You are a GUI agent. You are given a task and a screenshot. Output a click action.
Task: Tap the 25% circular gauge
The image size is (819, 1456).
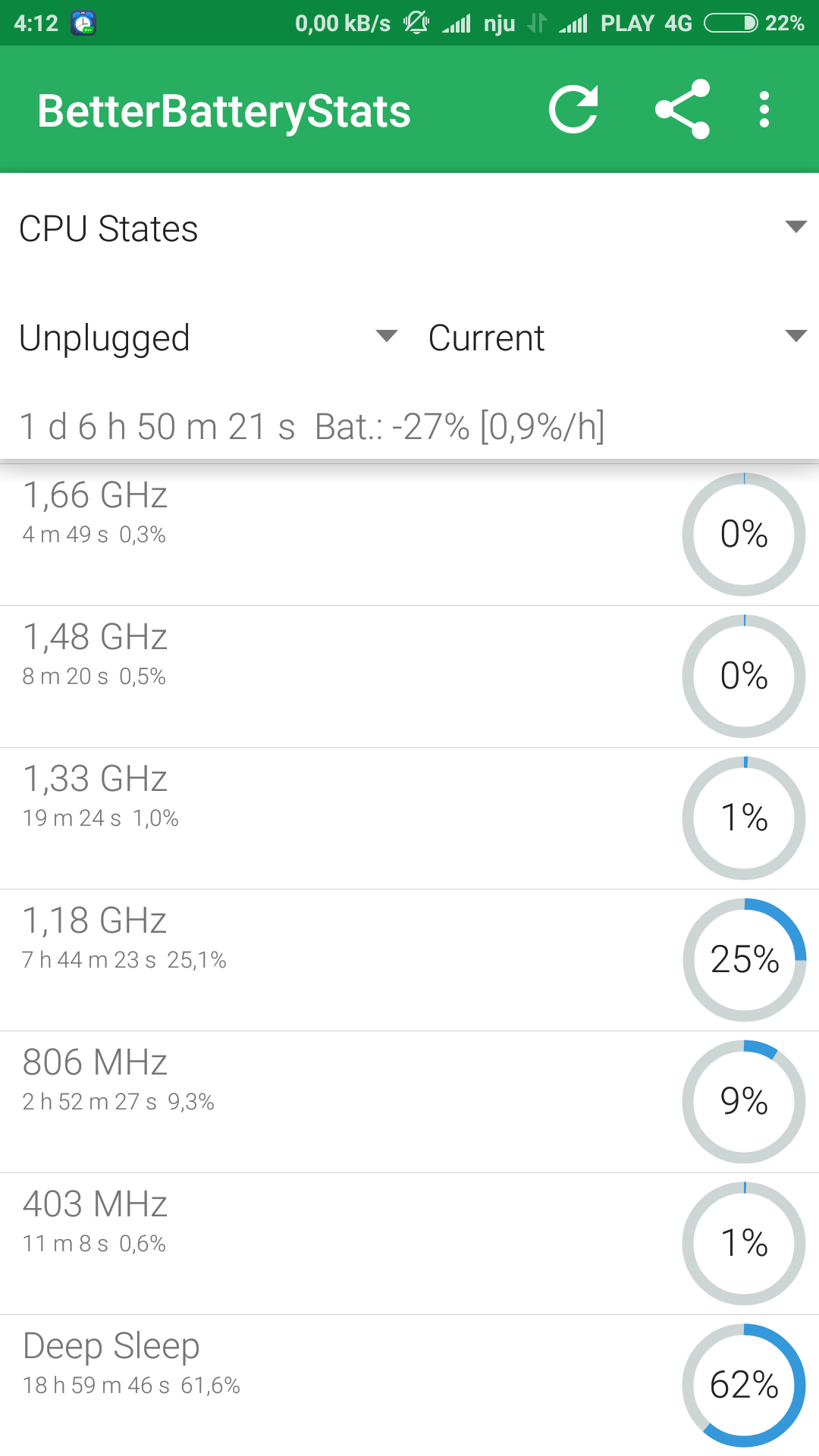tap(744, 959)
